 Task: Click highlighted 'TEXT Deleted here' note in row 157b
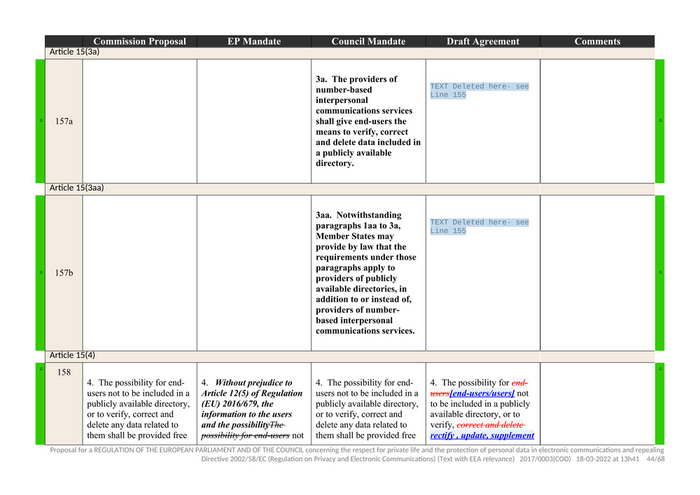click(x=479, y=227)
